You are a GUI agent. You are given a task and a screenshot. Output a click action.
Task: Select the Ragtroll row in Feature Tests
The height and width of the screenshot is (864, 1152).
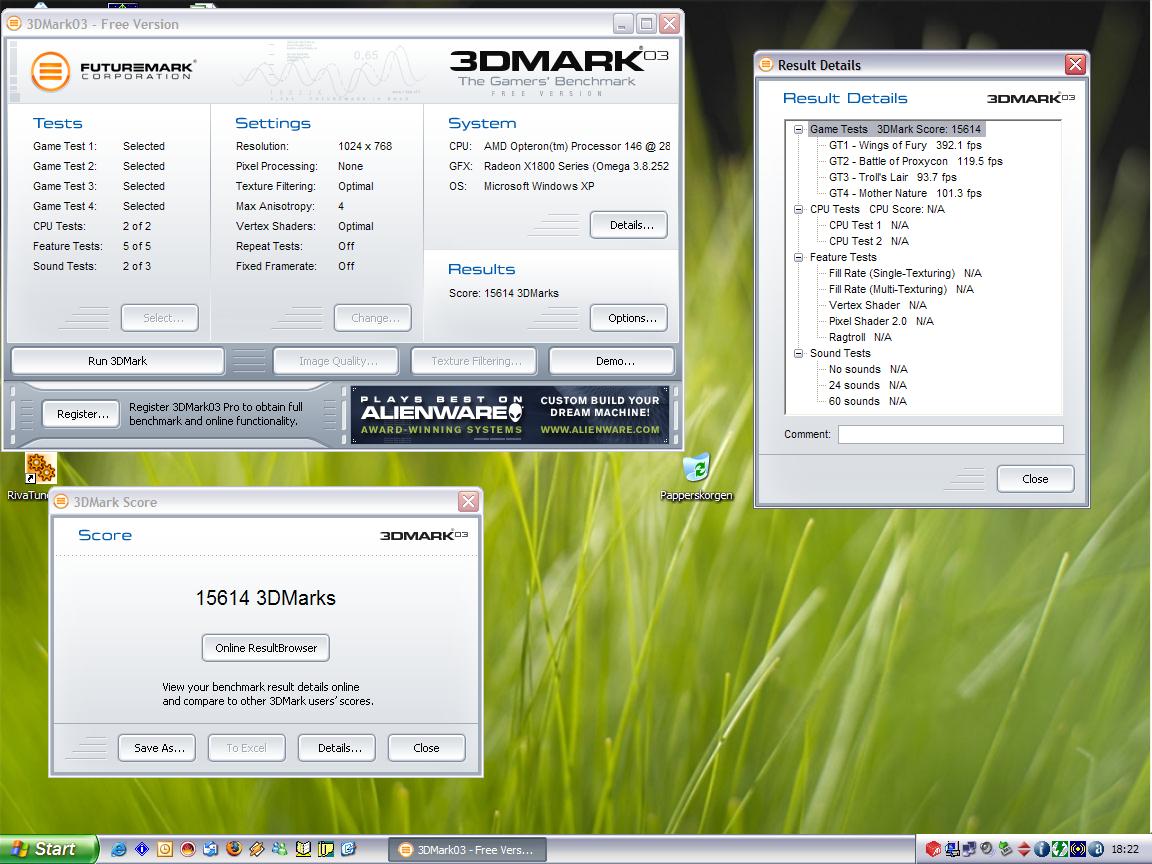(860, 337)
